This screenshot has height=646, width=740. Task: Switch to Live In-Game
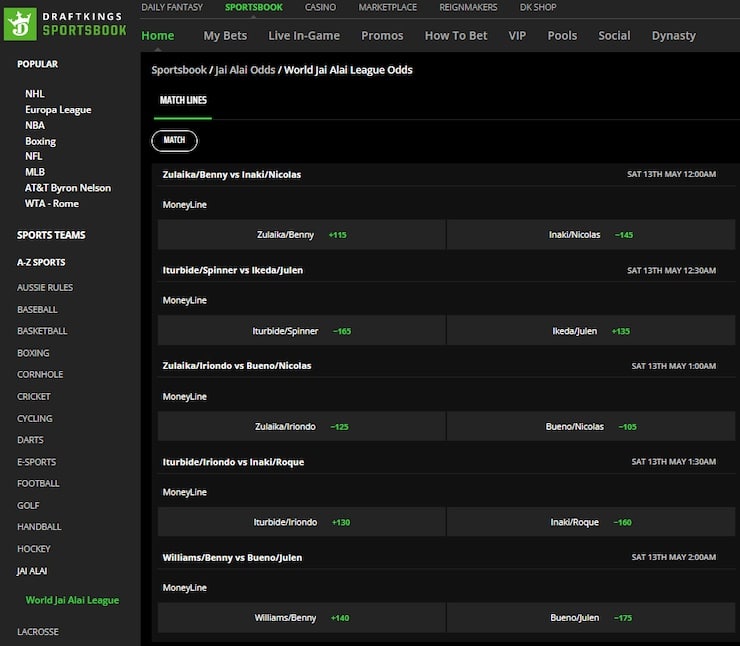click(x=304, y=36)
